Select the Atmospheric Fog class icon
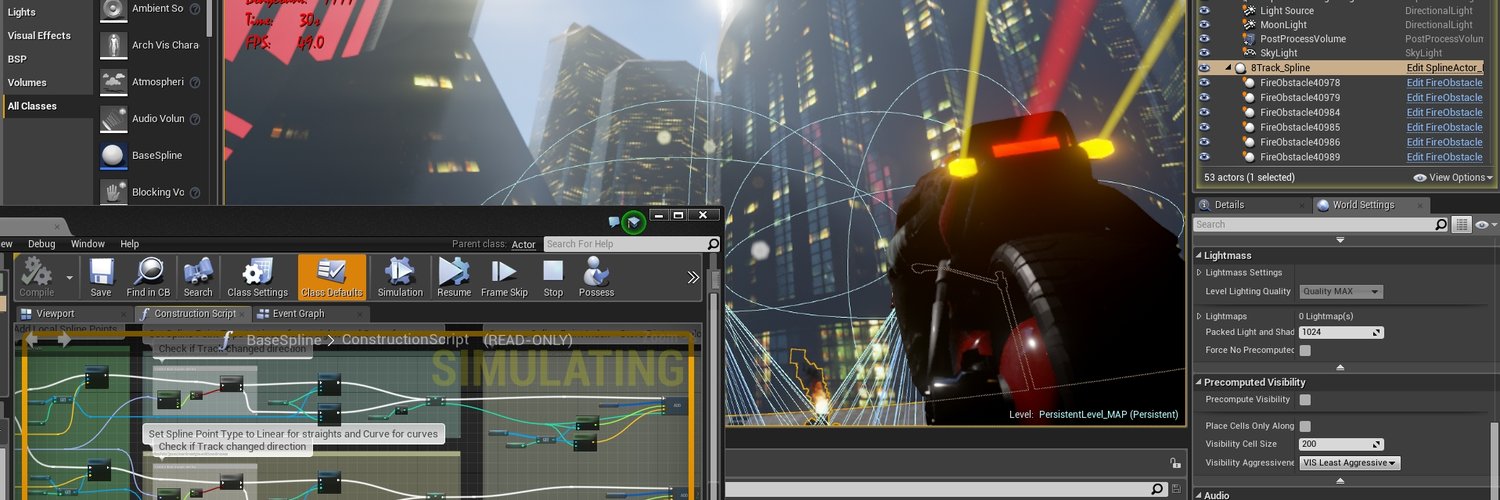1500x500 pixels. [x=114, y=82]
